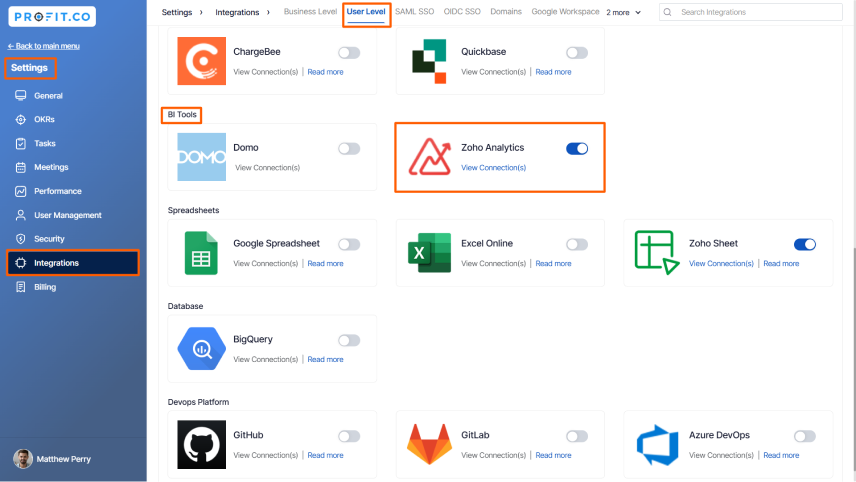Turn on the Domo toggle

[x=349, y=148]
